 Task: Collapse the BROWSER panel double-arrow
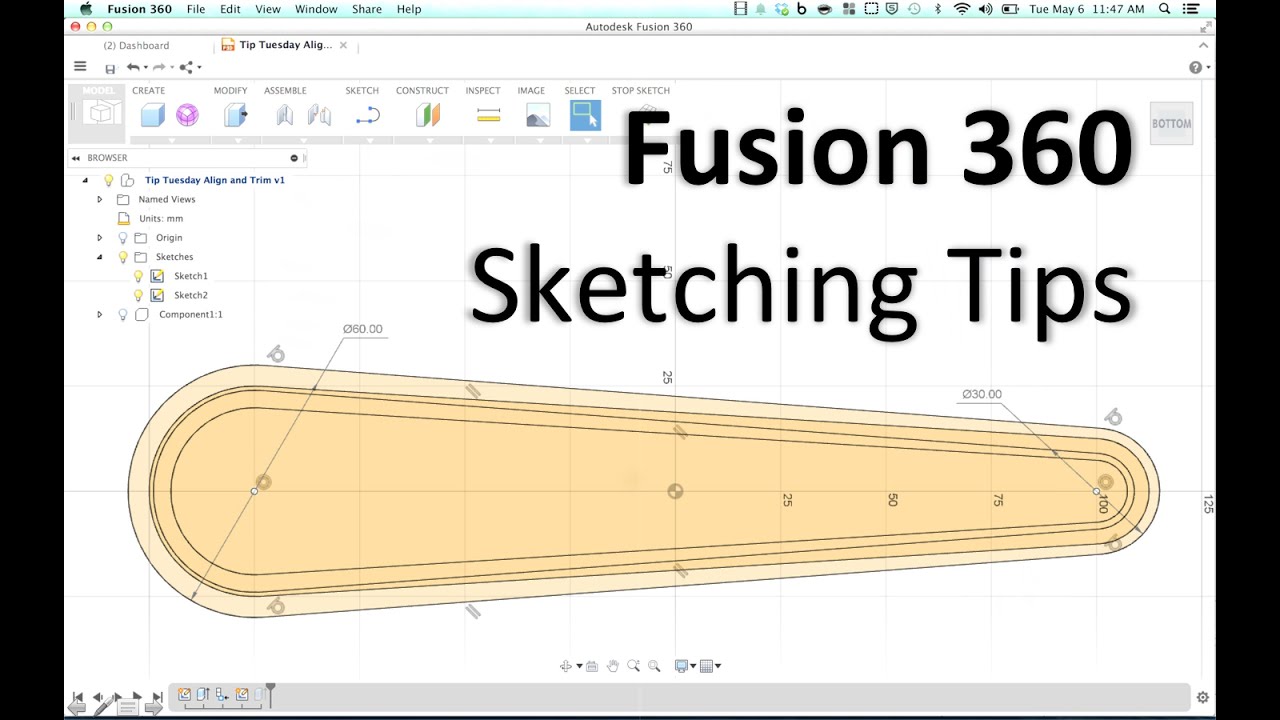(x=76, y=158)
